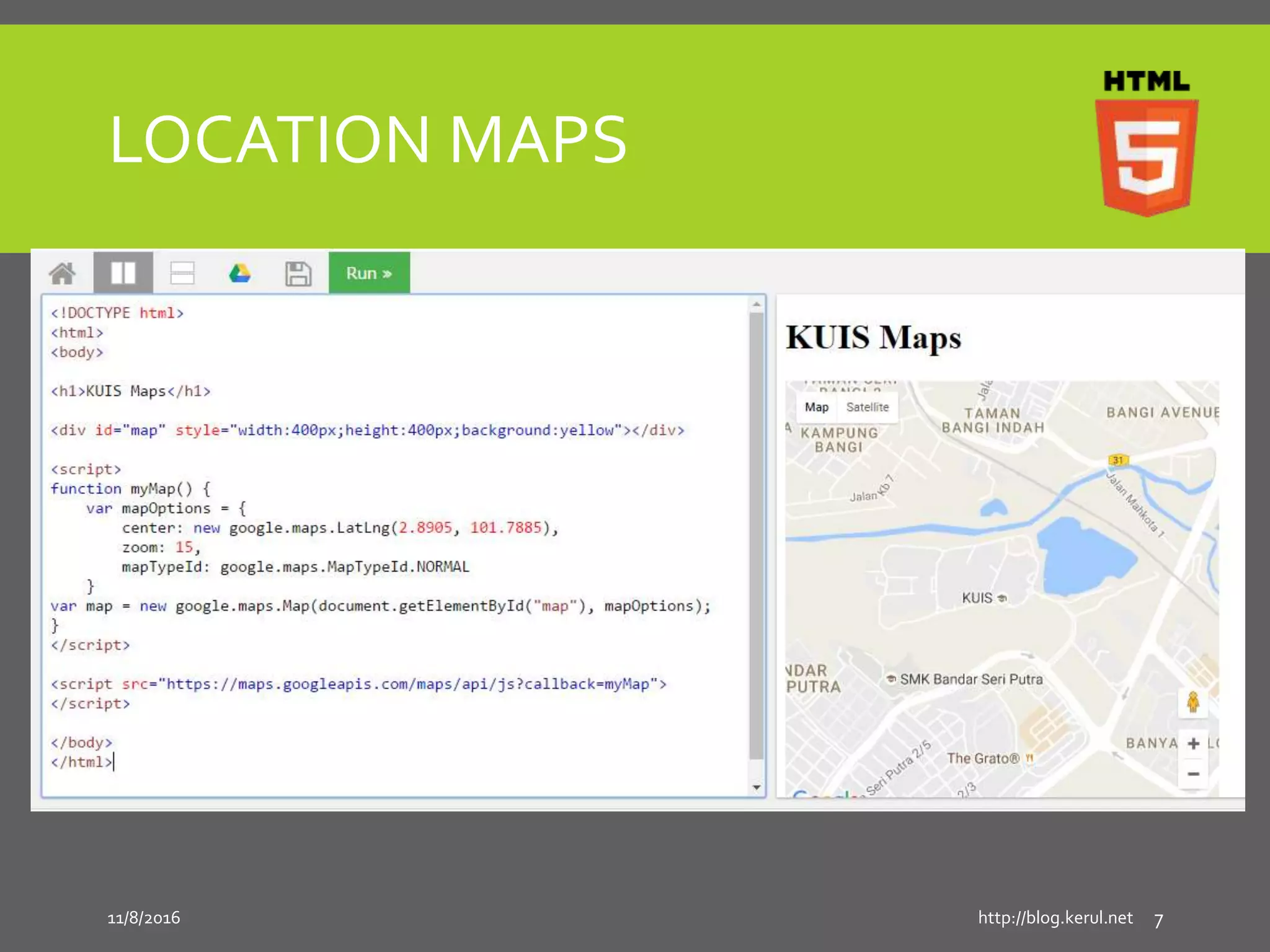Viewport: 1270px width, 952px height.
Task: Click KUIS marker label on map
Action: (984, 597)
